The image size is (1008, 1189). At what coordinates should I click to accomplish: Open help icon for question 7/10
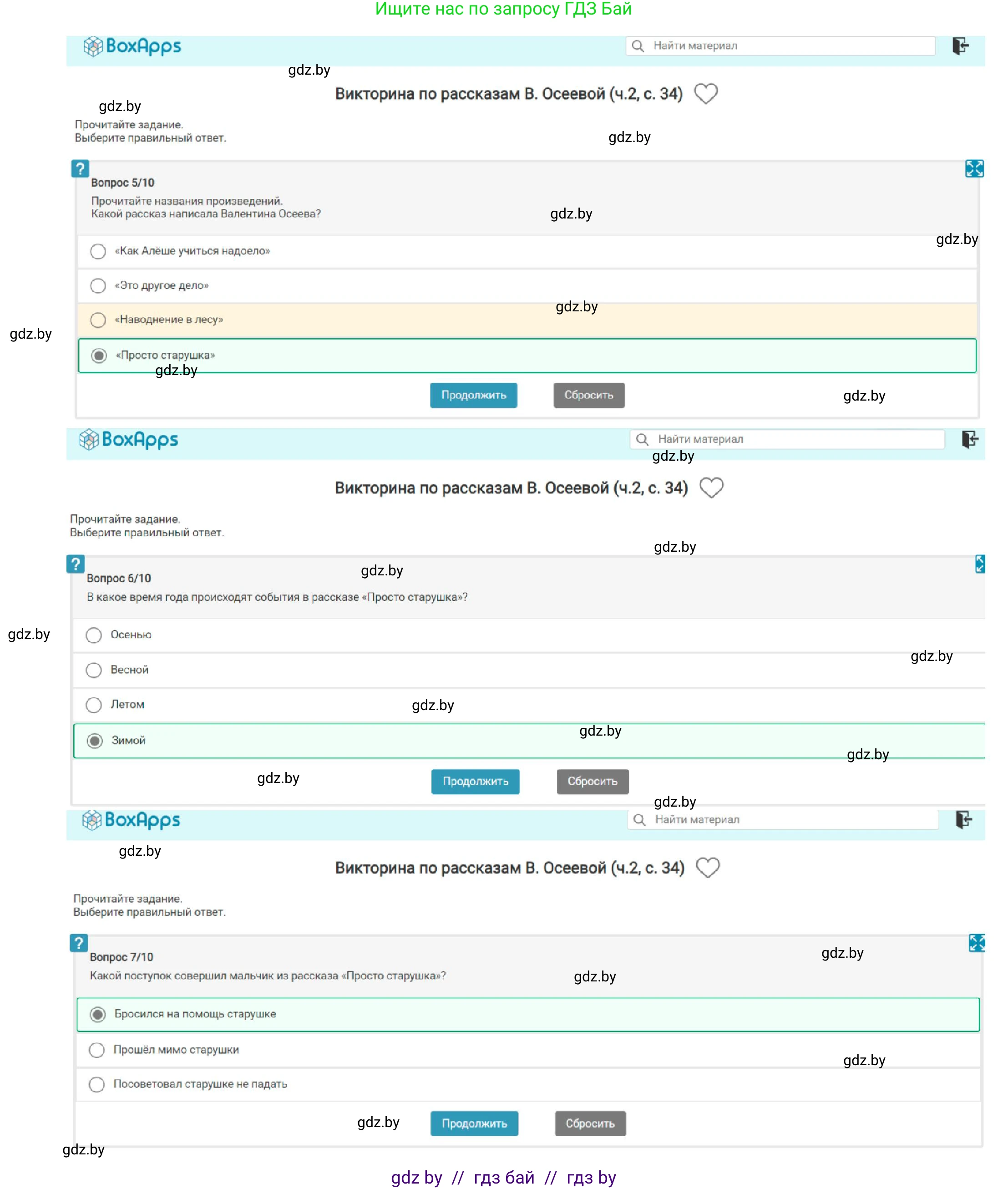(x=79, y=943)
